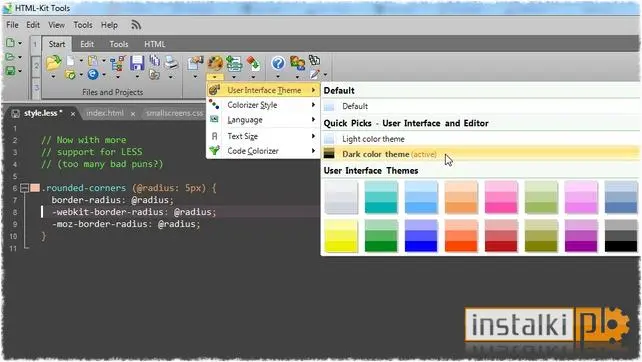
Task: Open dropdown arrow under Help icon
Action: (x=278, y=76)
